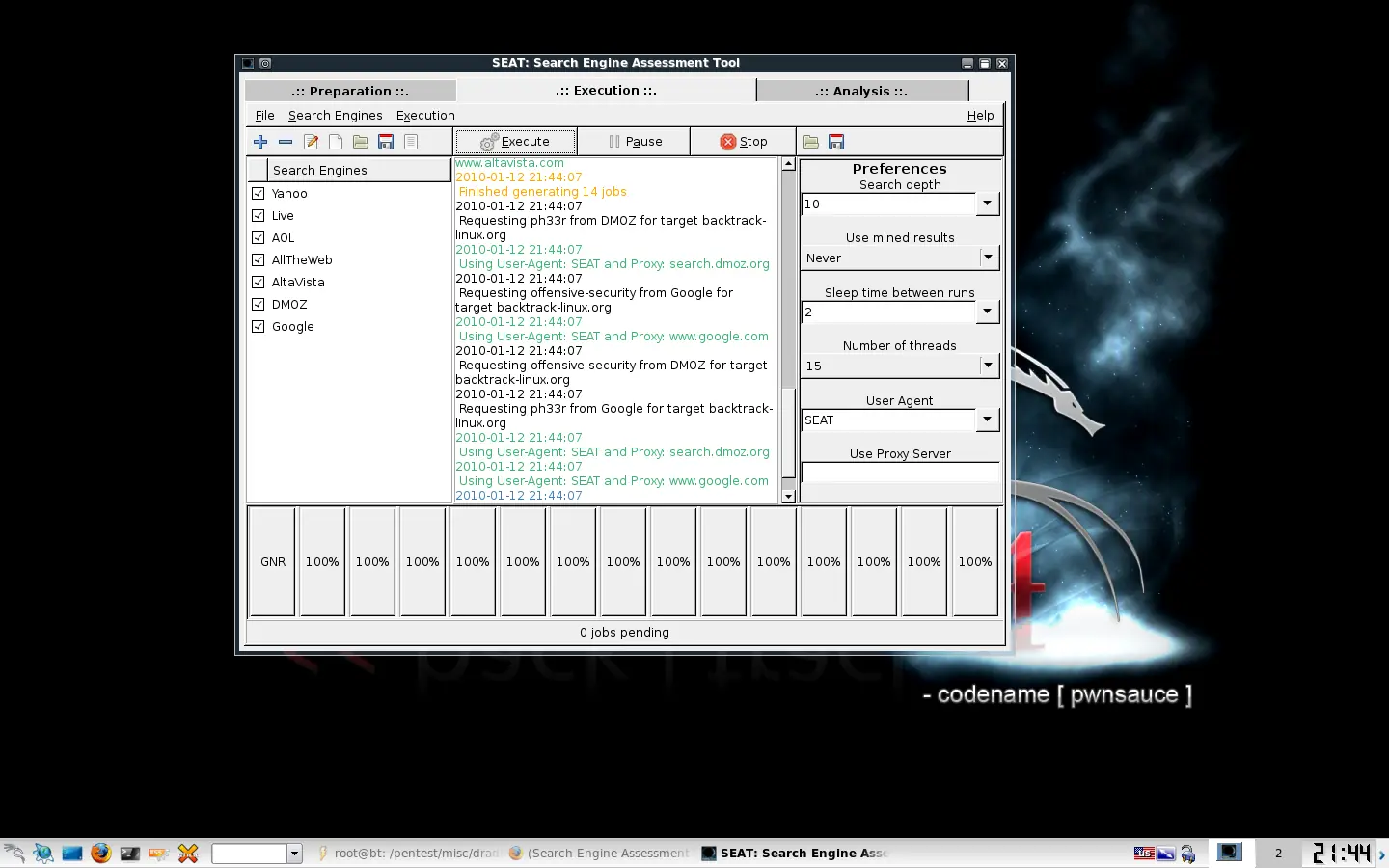Uncheck the Yahoo search engine
This screenshot has width=1389, height=868.
pyautogui.click(x=259, y=193)
